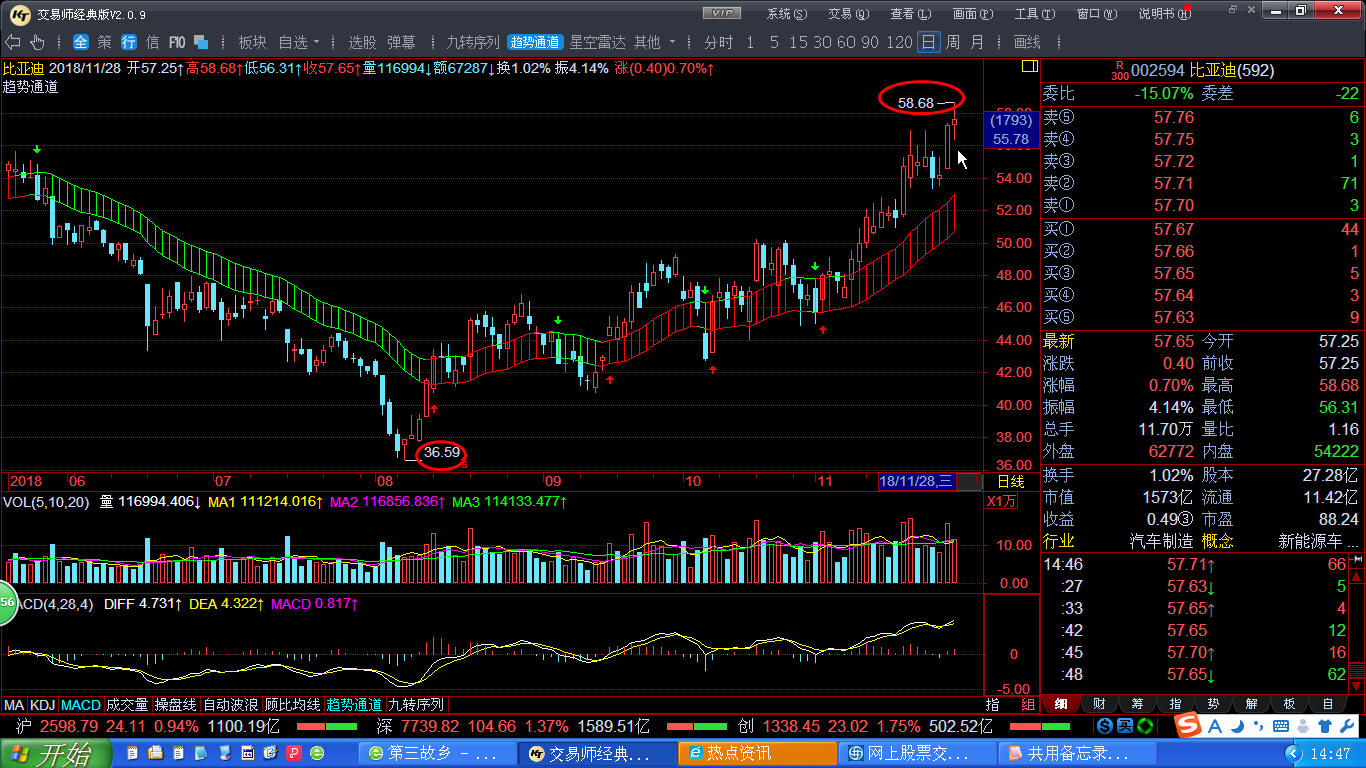This screenshot has height=768, width=1366.
Task: Click the 选股 toolbar button
Action: [x=362, y=42]
